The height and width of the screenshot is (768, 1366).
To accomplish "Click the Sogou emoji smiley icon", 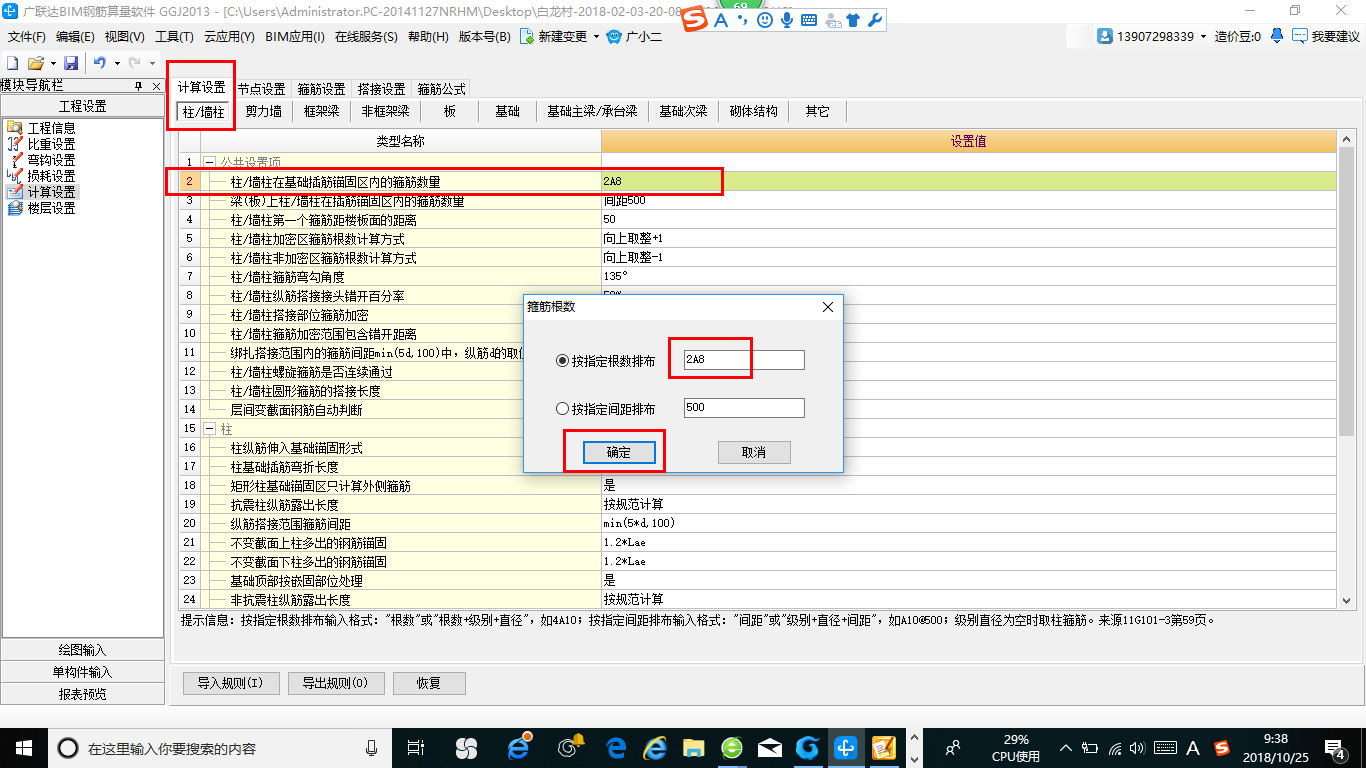I will point(765,20).
